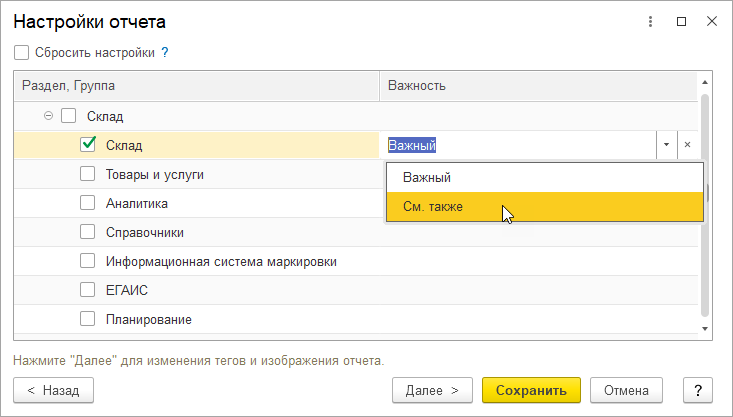Image resolution: width=733 pixels, height=417 pixels.
Task: Collapse the Склад group tree node
Action: [x=49, y=116]
